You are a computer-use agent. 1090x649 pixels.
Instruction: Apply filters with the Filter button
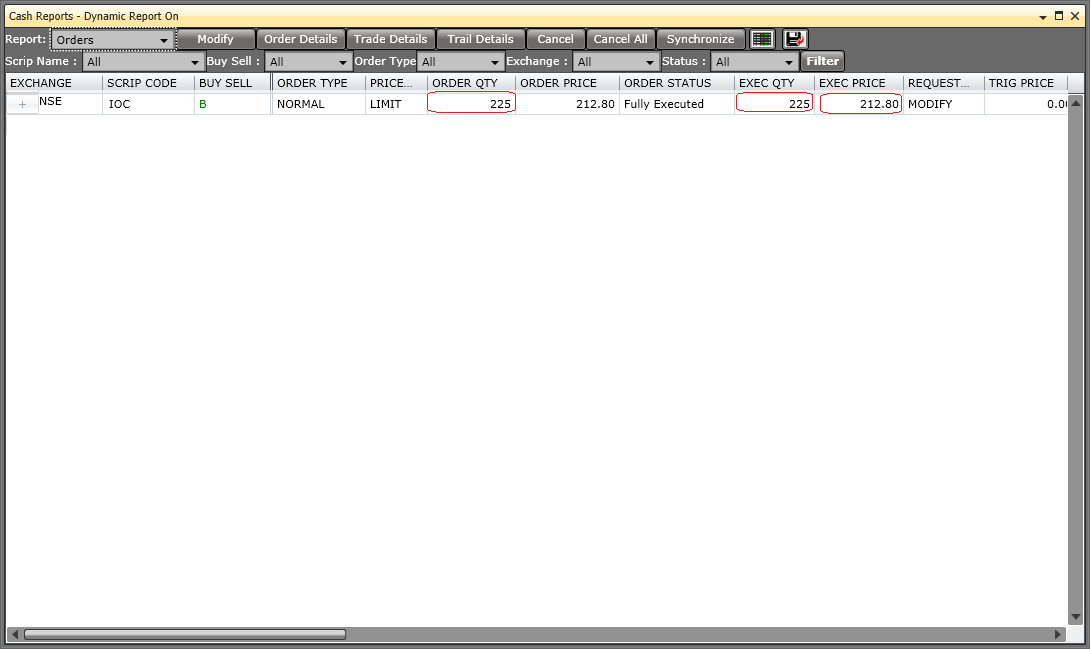[x=823, y=61]
